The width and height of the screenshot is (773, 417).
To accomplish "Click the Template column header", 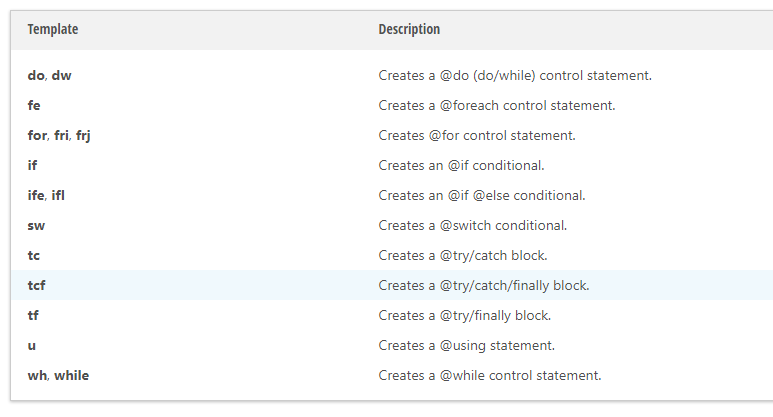I will (53, 30).
